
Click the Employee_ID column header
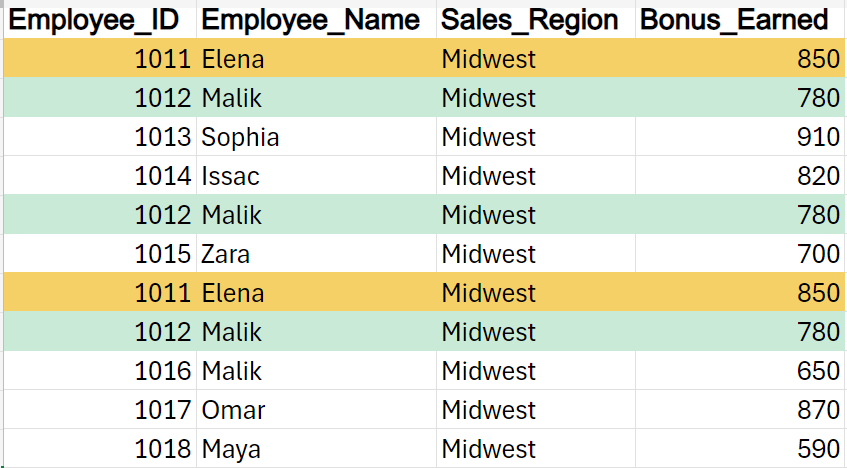click(98, 19)
